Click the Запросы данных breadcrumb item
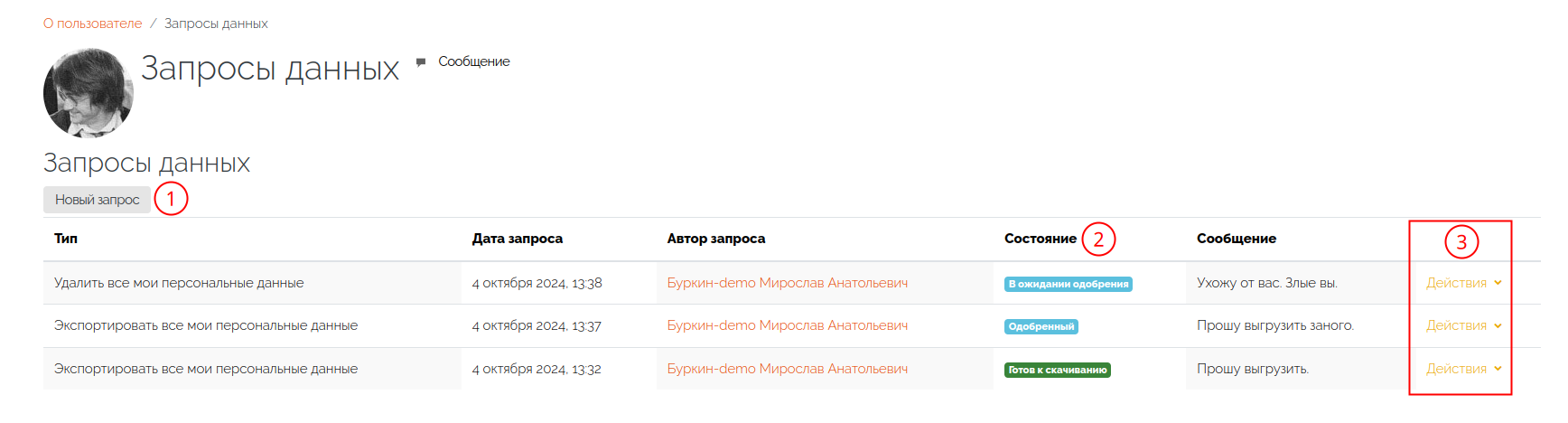Screen dimensions: 1568x423 pos(216,23)
